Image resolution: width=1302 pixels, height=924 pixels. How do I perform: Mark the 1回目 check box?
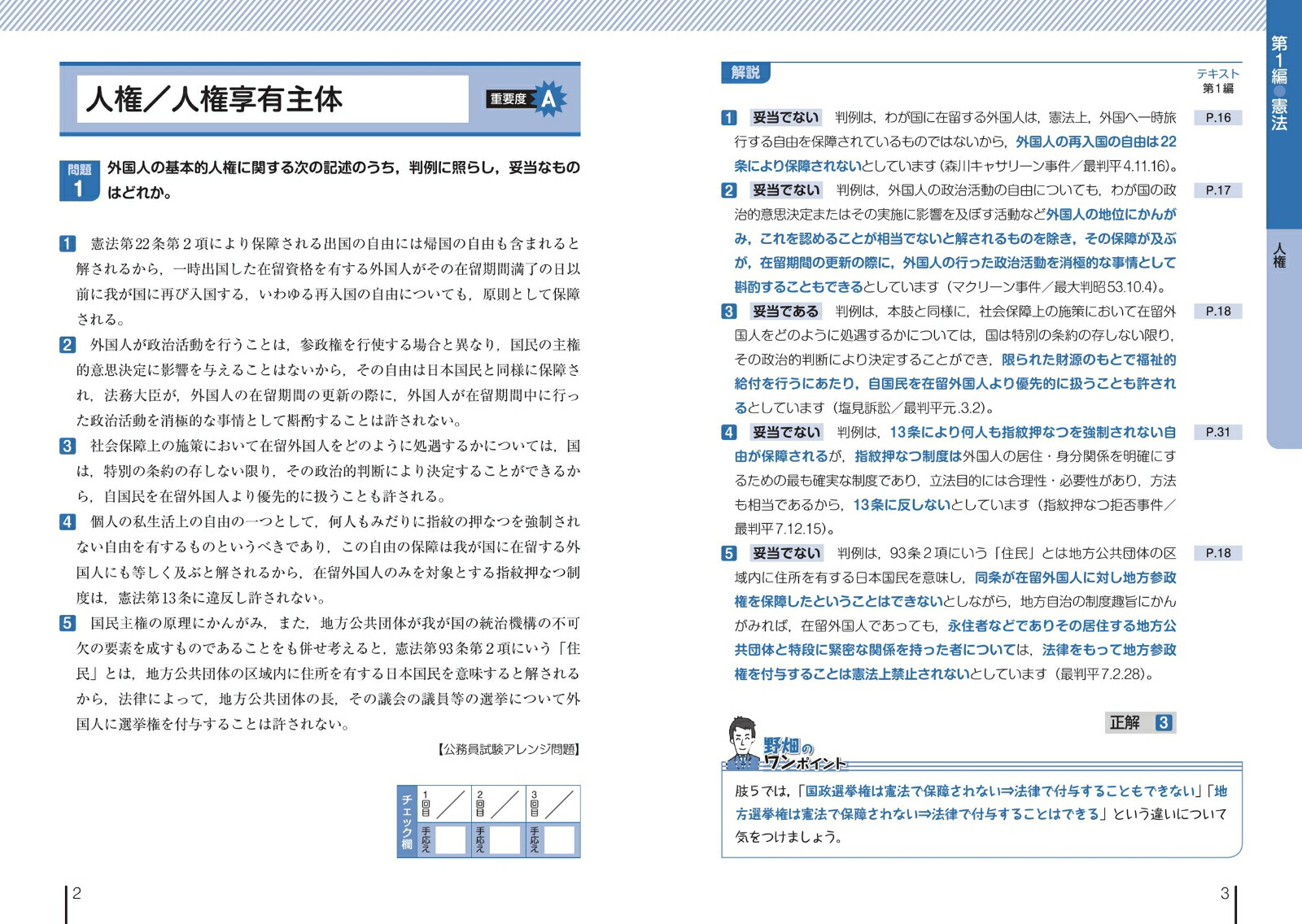pyautogui.click(x=451, y=804)
